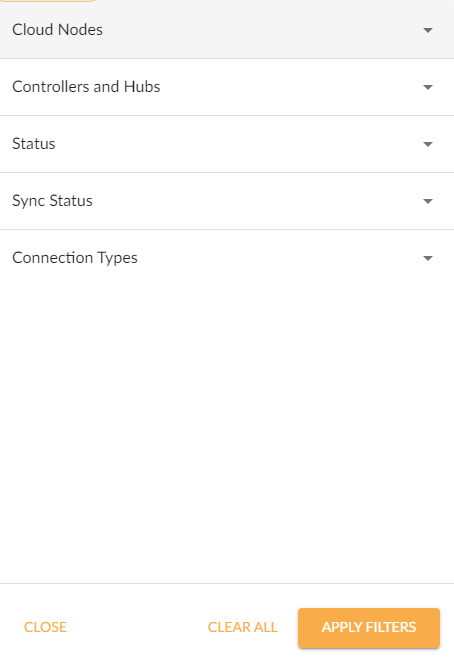The width and height of the screenshot is (454, 666).
Task: Click the orange outlined button at top
Action: (48, 1)
